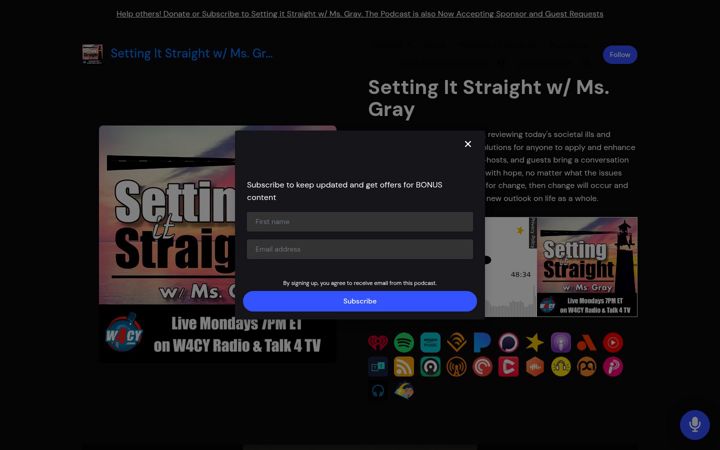Open the Pocket Casts icon
Screen dimensions: 720x450
(x=483, y=367)
